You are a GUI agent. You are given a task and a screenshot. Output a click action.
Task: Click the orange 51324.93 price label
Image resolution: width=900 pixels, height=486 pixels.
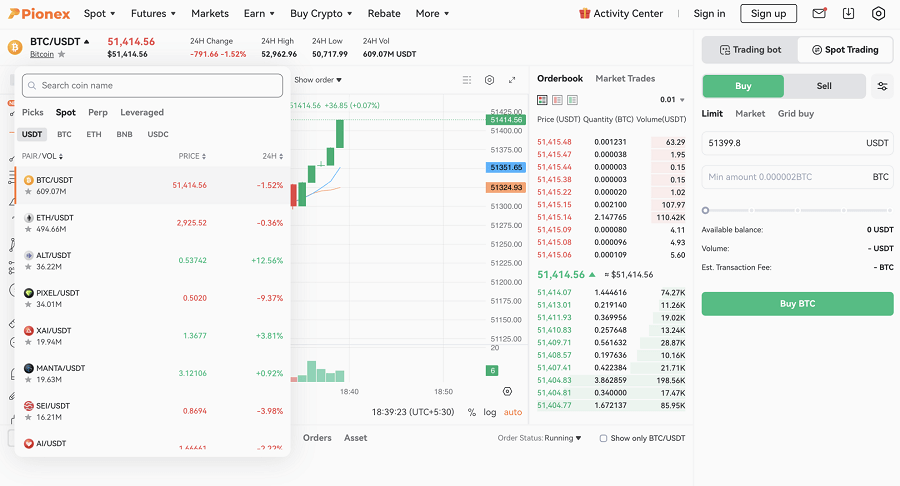click(506, 188)
